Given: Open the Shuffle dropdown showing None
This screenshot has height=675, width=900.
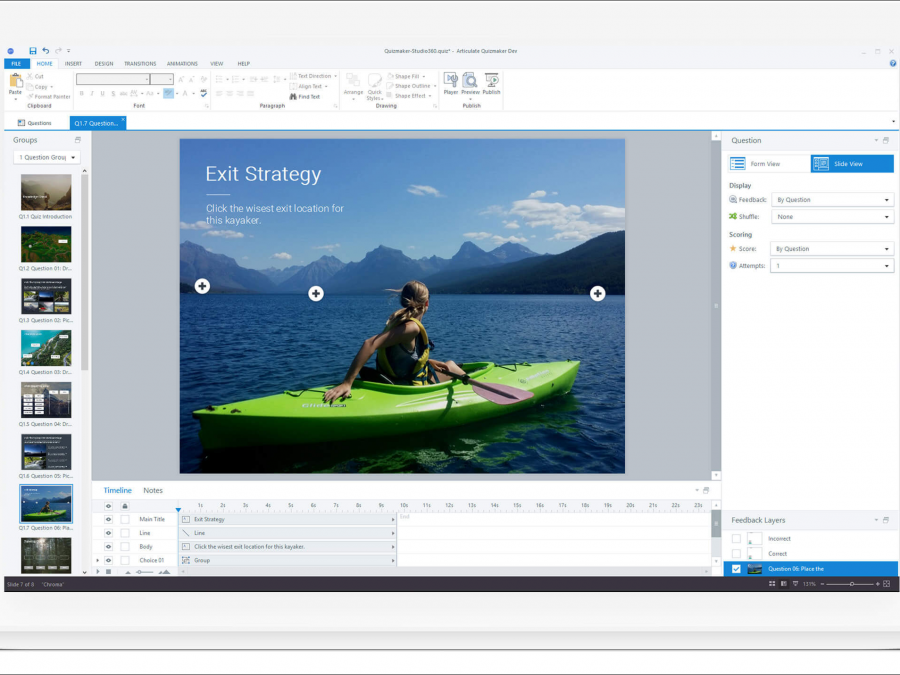Looking at the screenshot, I should tap(832, 217).
